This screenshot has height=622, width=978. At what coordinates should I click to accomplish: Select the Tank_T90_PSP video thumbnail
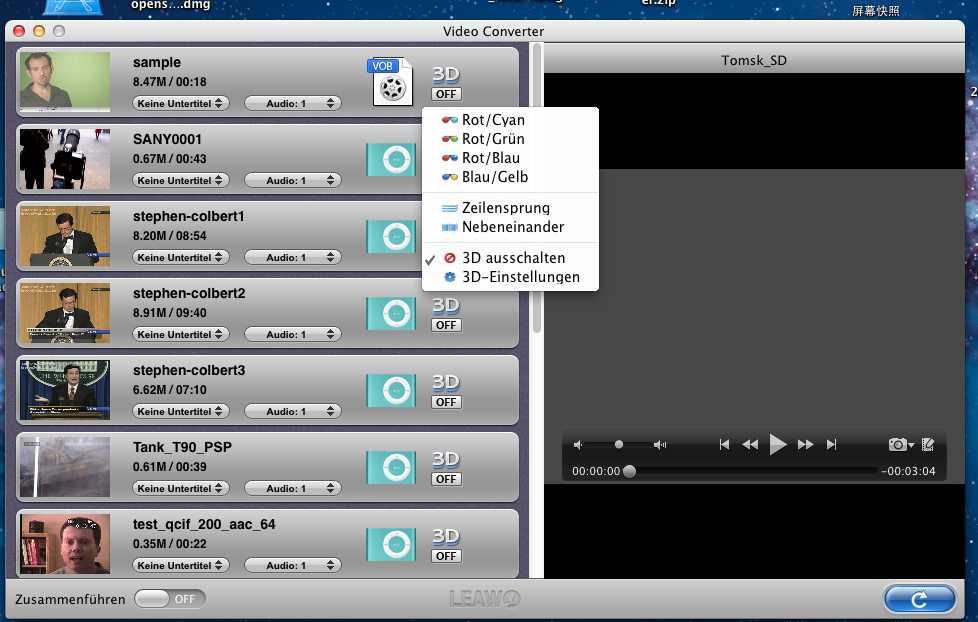65,467
